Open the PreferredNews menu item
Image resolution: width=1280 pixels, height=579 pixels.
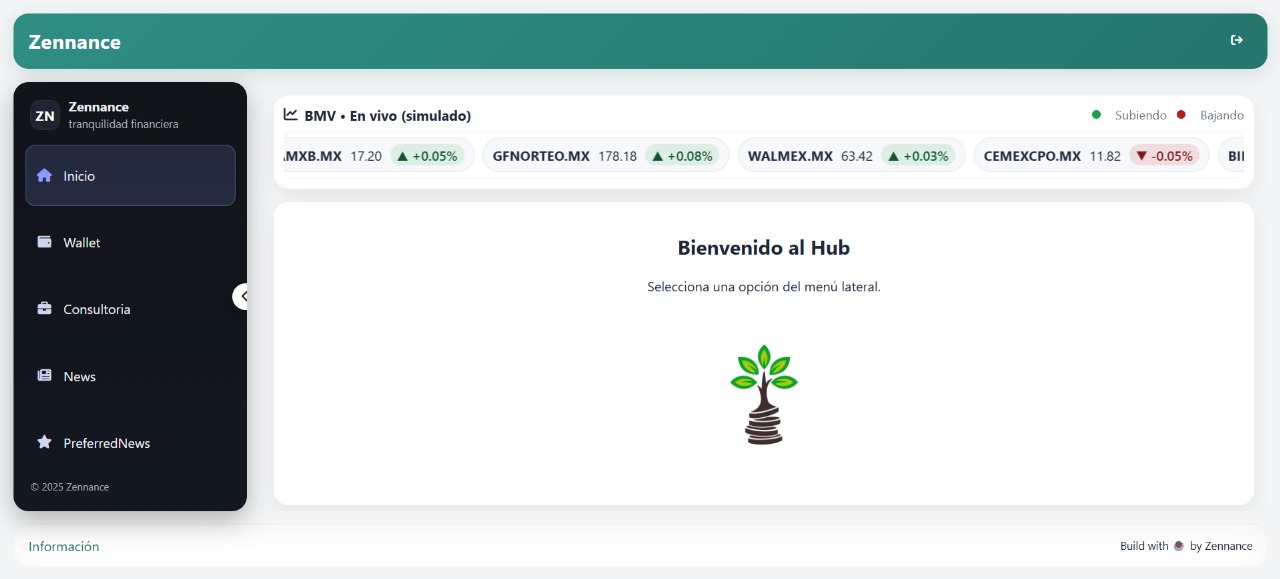[x=130, y=442]
